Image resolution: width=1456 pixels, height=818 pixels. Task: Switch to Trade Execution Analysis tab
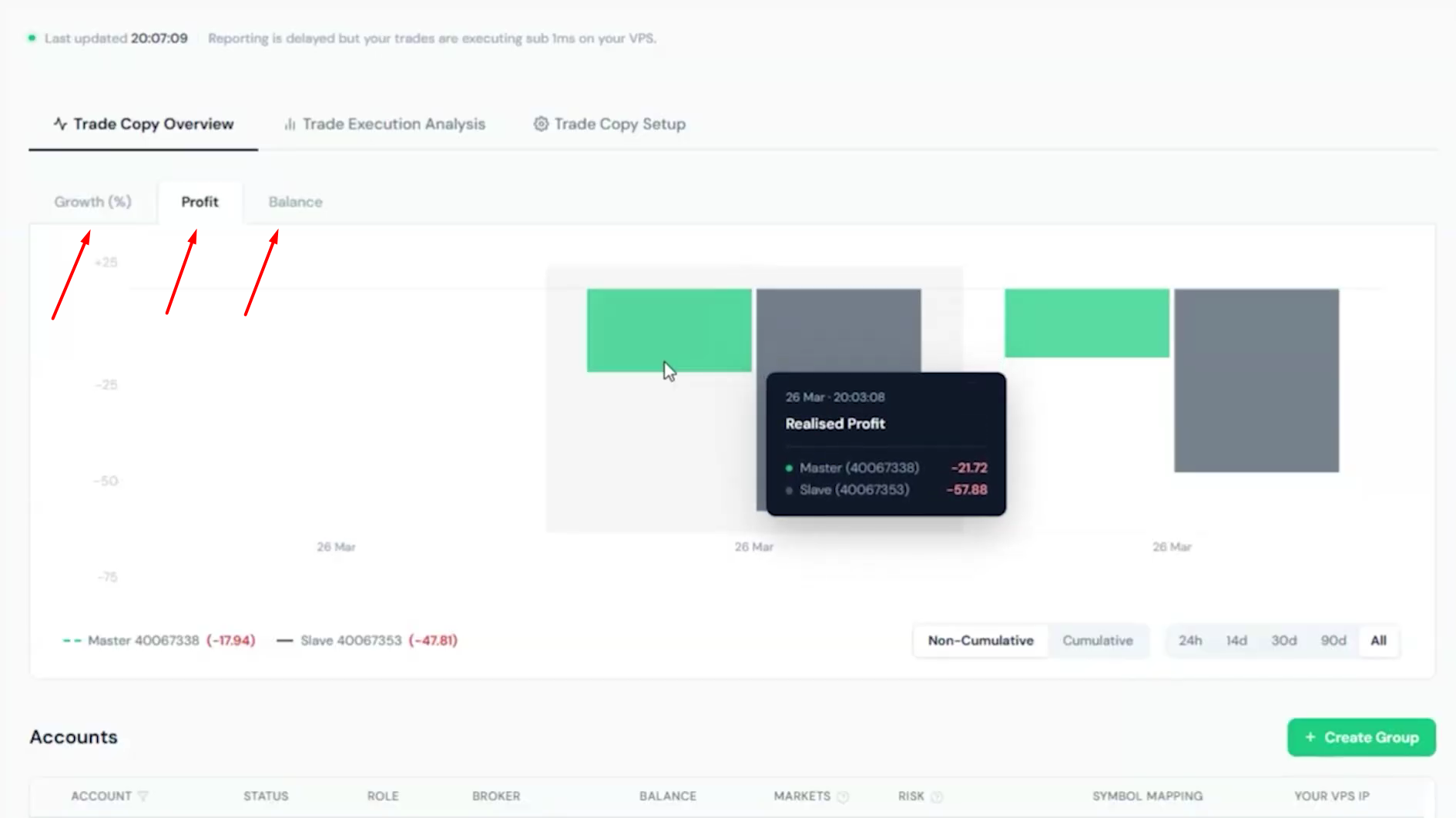coord(384,124)
